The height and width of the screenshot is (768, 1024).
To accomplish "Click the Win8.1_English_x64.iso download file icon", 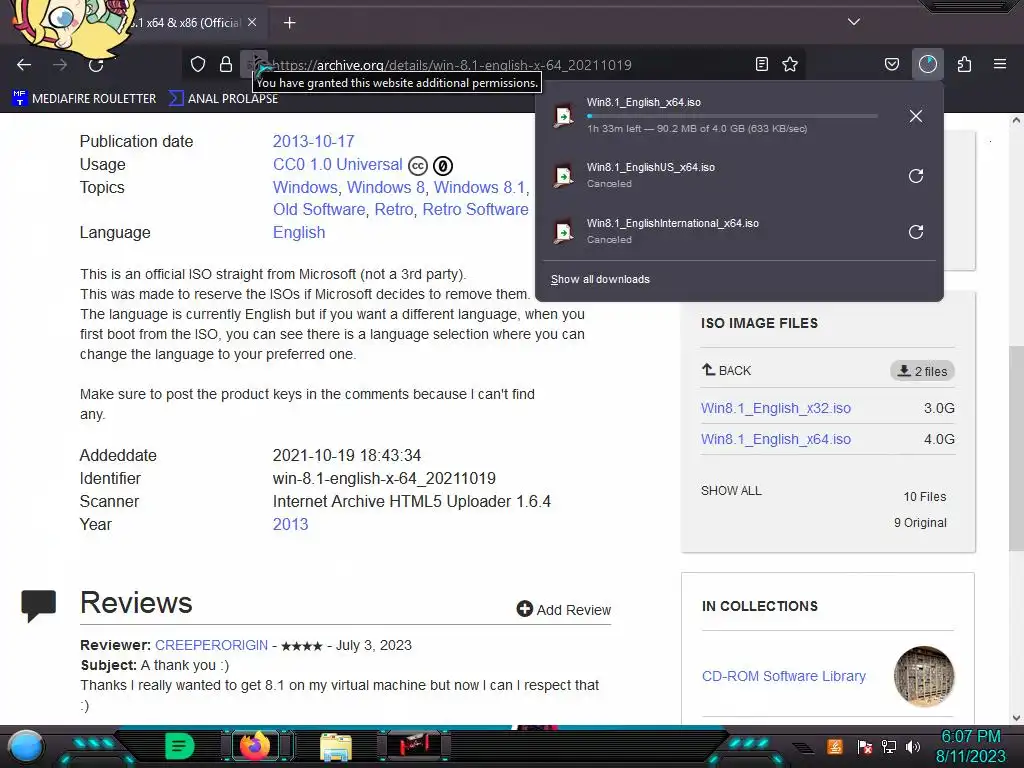I will click(563, 116).
